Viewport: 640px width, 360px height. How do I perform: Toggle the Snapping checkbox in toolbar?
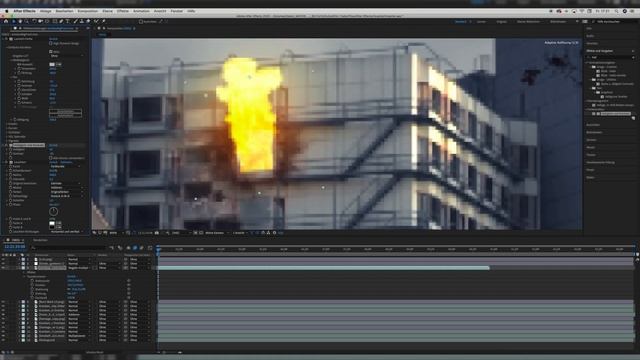pyautogui.click(x=141, y=22)
